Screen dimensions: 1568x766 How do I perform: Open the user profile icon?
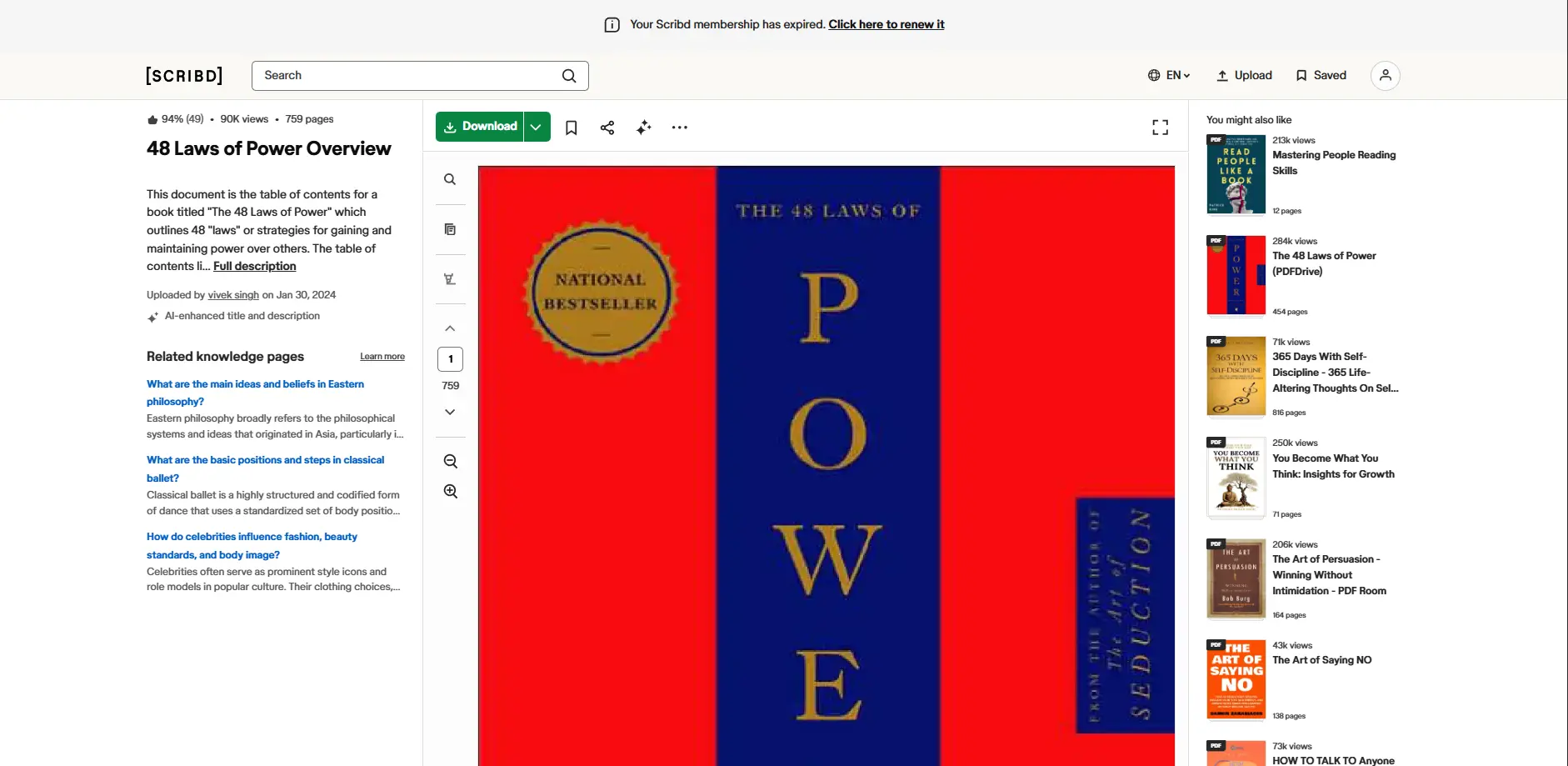pyautogui.click(x=1385, y=76)
